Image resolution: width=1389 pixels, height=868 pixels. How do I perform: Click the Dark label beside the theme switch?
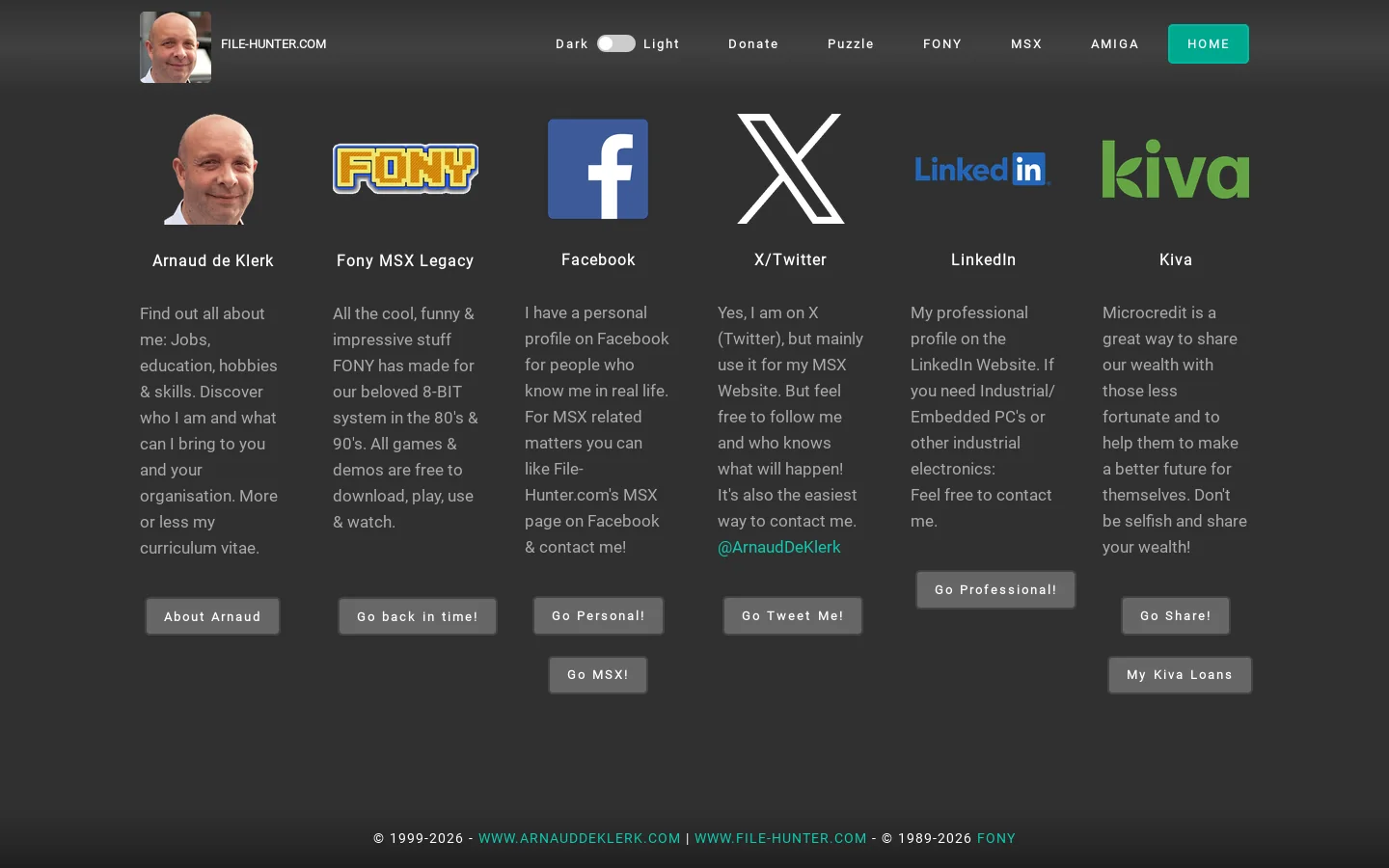572,43
